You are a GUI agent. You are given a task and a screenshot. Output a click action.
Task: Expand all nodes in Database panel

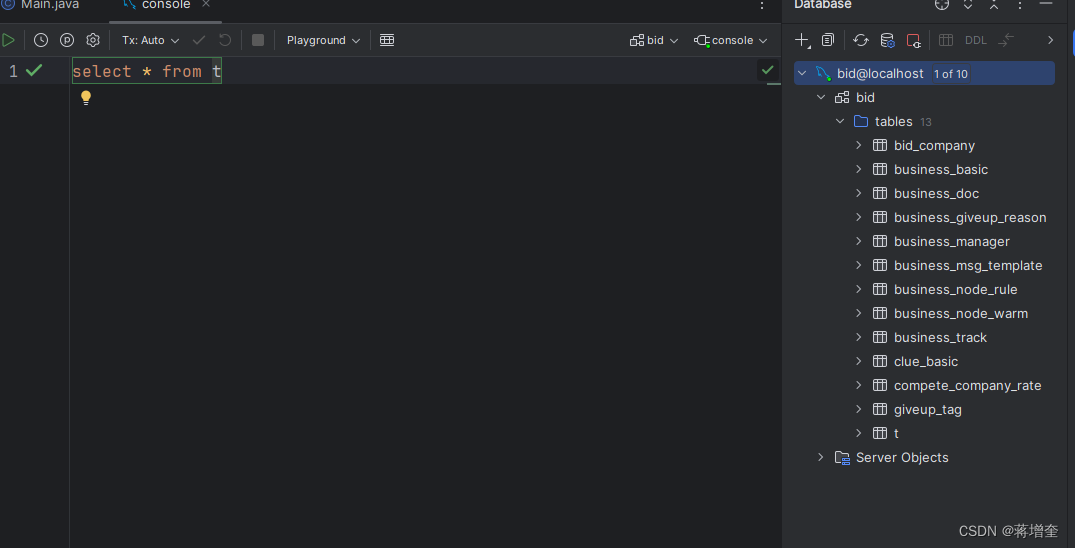tap(968, 4)
